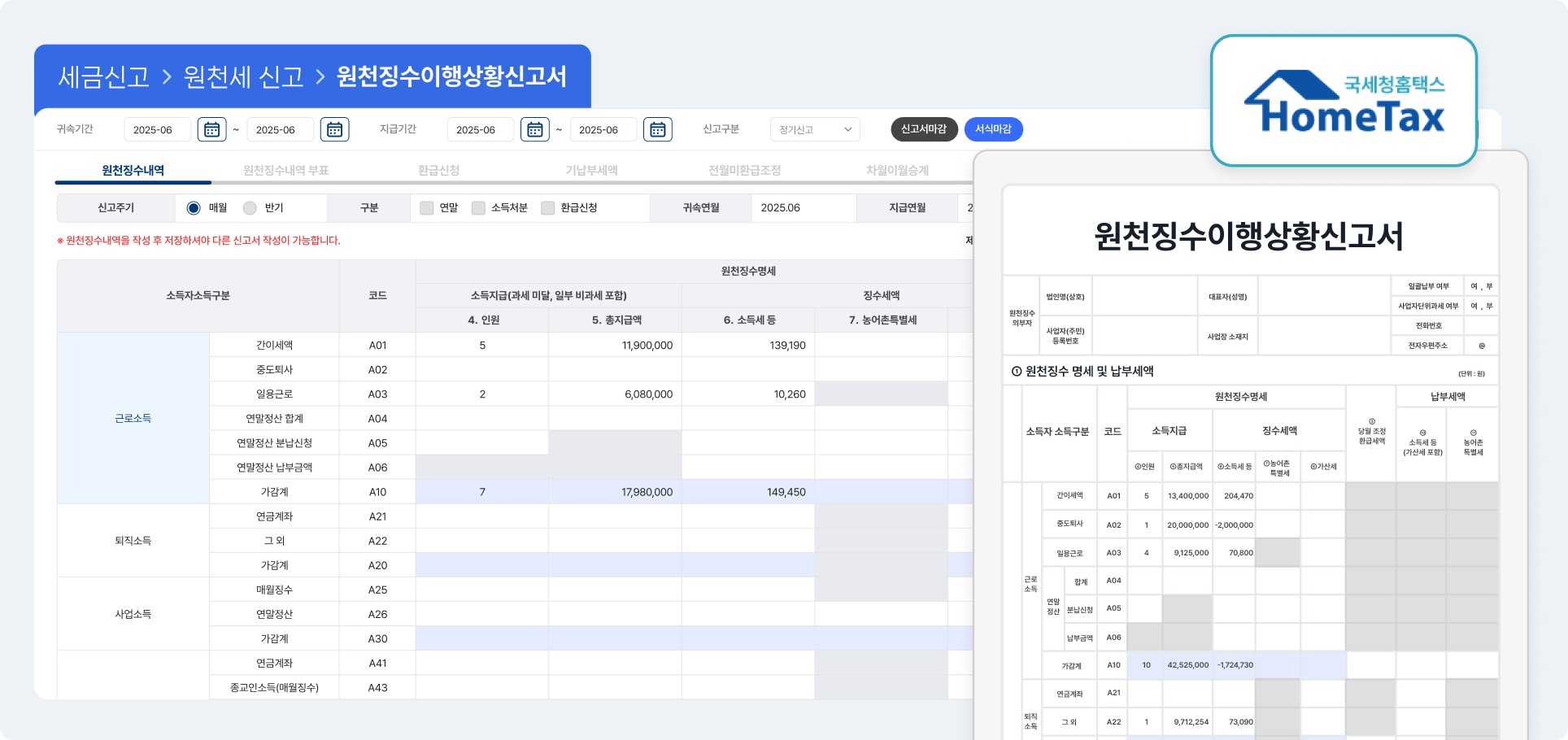Image resolution: width=1568 pixels, height=740 pixels.
Task: Click the 연말정산 분납신청 row label
Action: (x=275, y=442)
